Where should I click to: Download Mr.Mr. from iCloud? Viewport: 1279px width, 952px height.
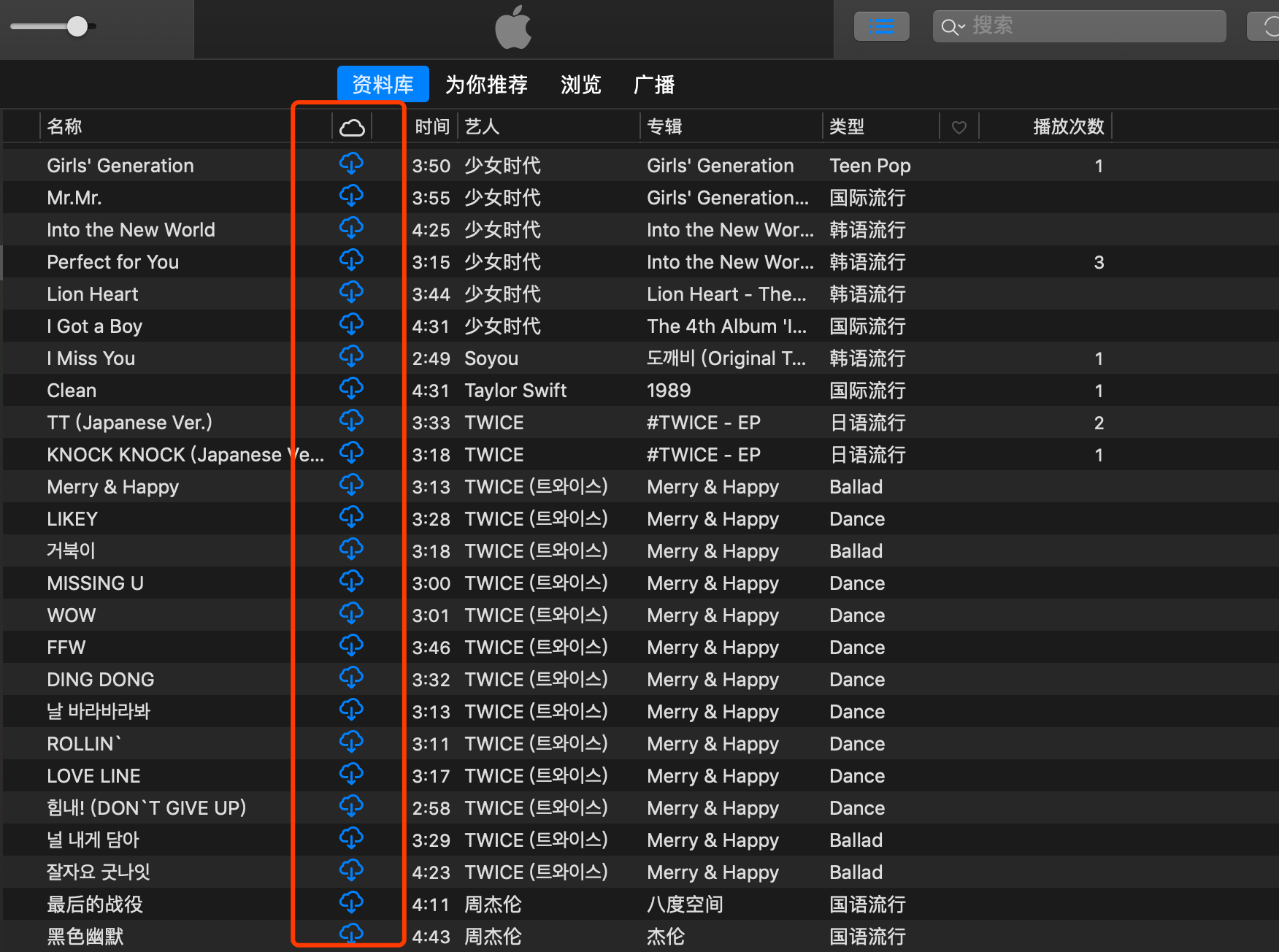(x=351, y=196)
